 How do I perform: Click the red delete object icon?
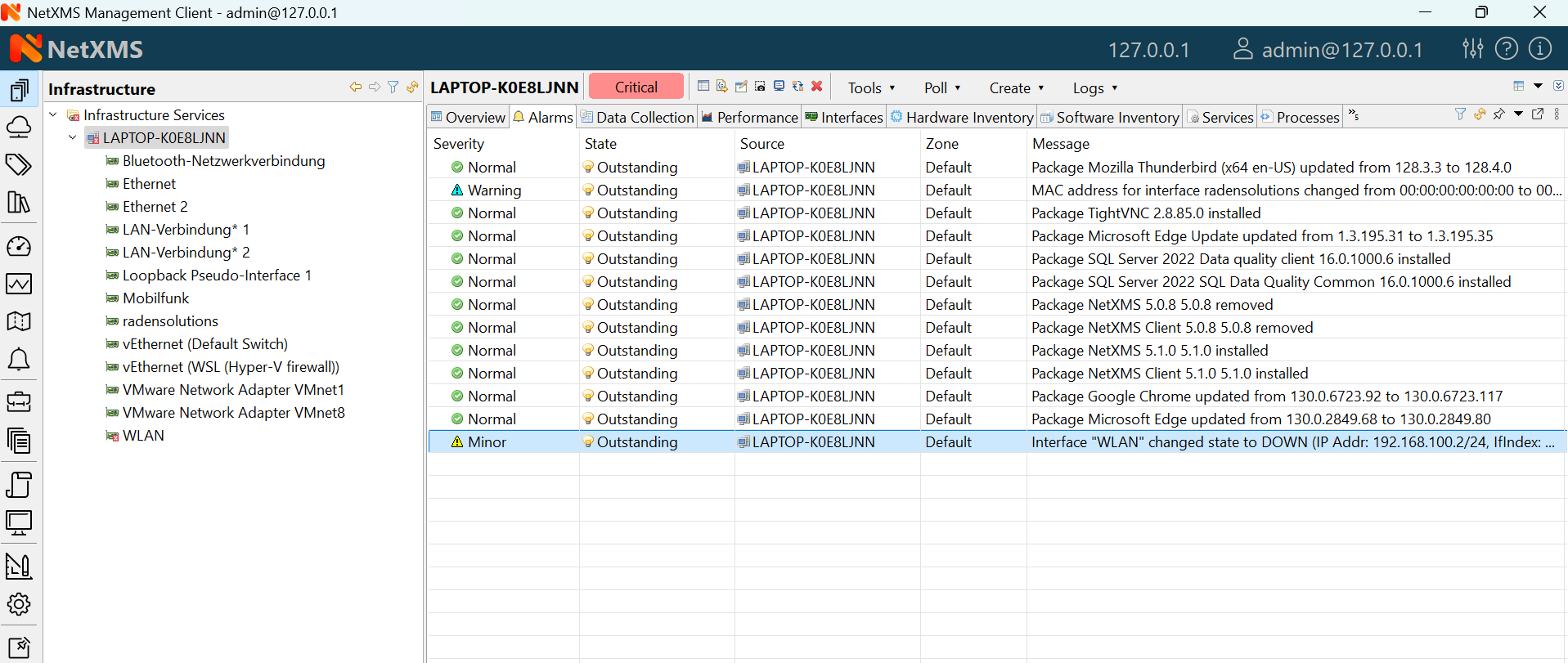[816, 86]
